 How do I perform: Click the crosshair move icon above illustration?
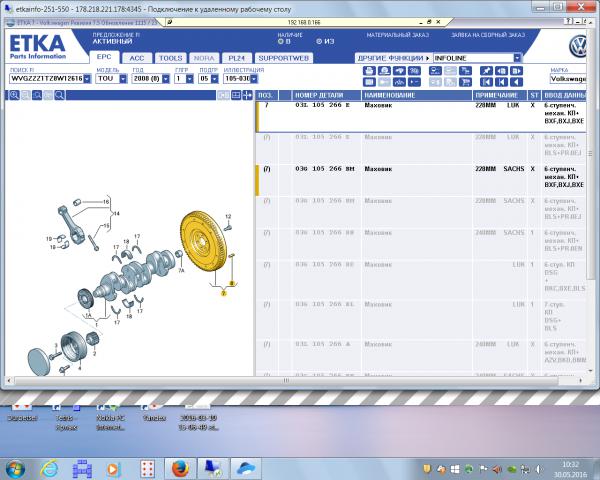(x=247, y=95)
